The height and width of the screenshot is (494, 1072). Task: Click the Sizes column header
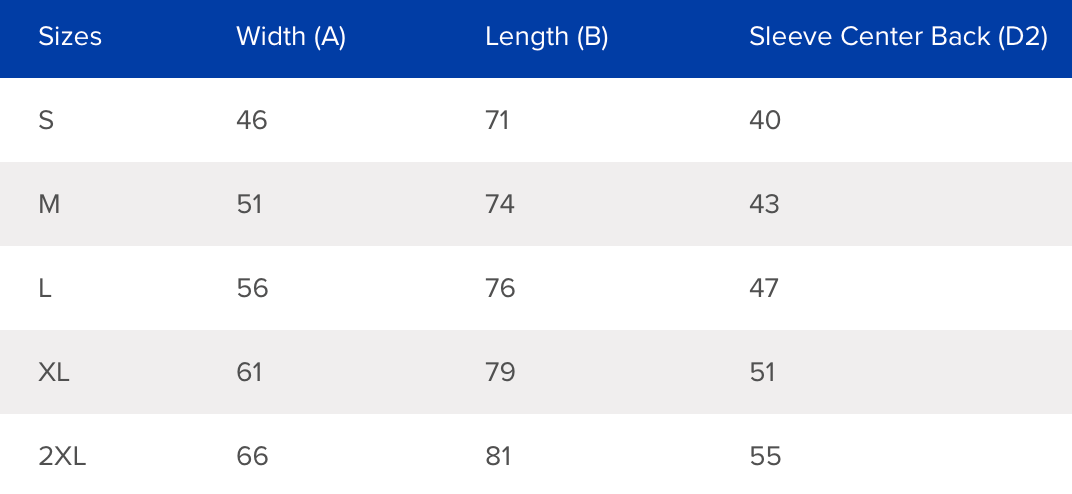tap(70, 37)
